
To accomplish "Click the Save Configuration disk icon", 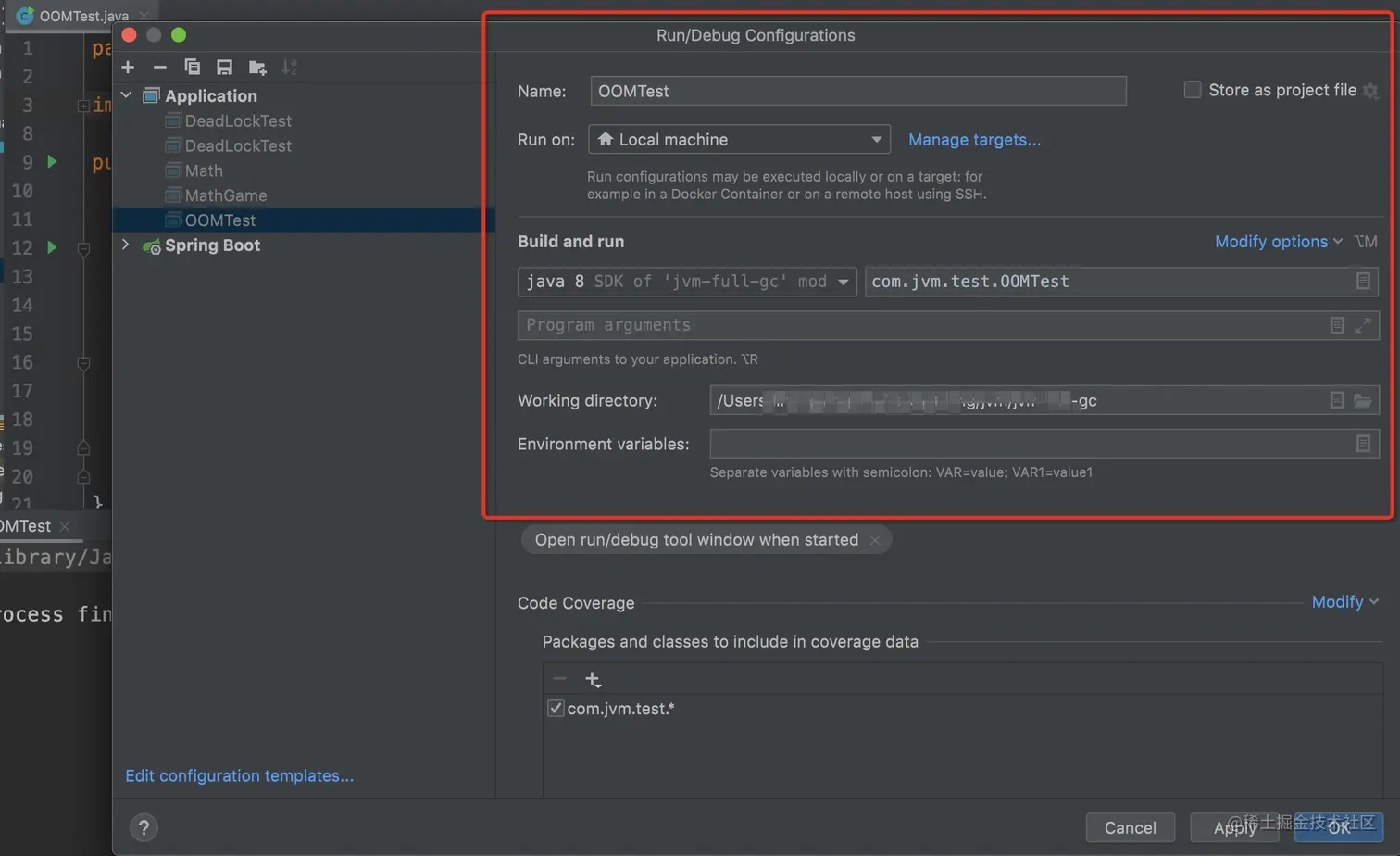I will [224, 67].
